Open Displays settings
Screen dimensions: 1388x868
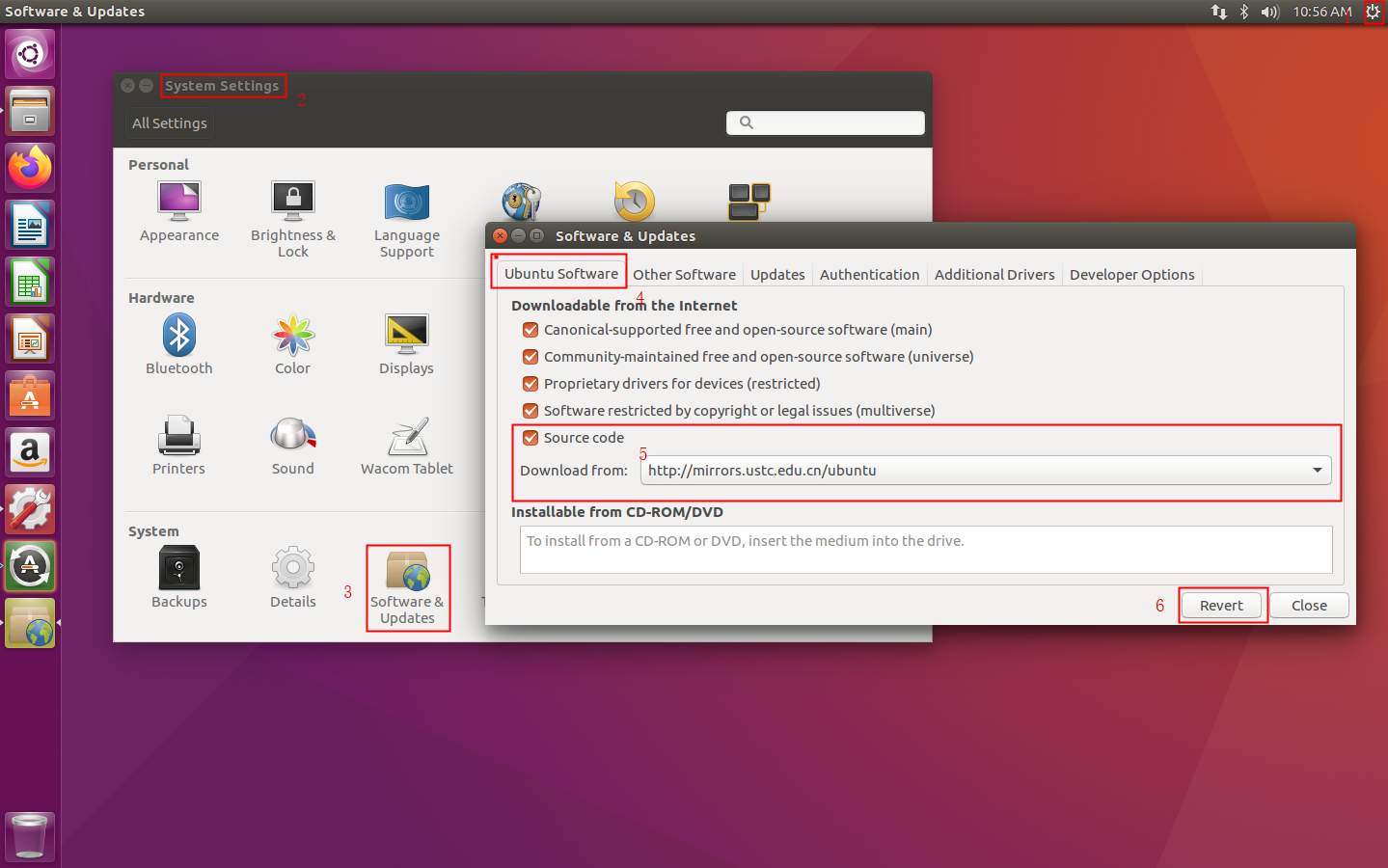[407, 344]
